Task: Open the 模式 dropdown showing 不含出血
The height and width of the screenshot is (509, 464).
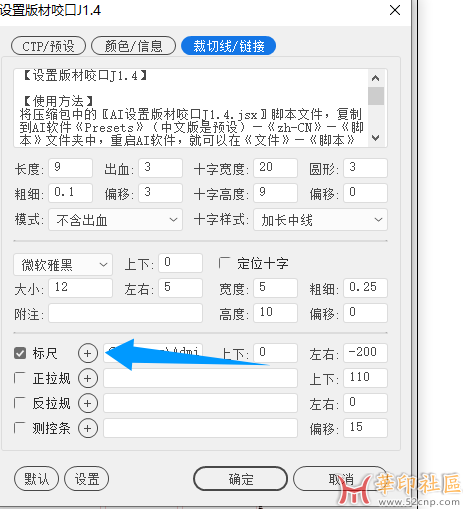Action: click(x=116, y=220)
